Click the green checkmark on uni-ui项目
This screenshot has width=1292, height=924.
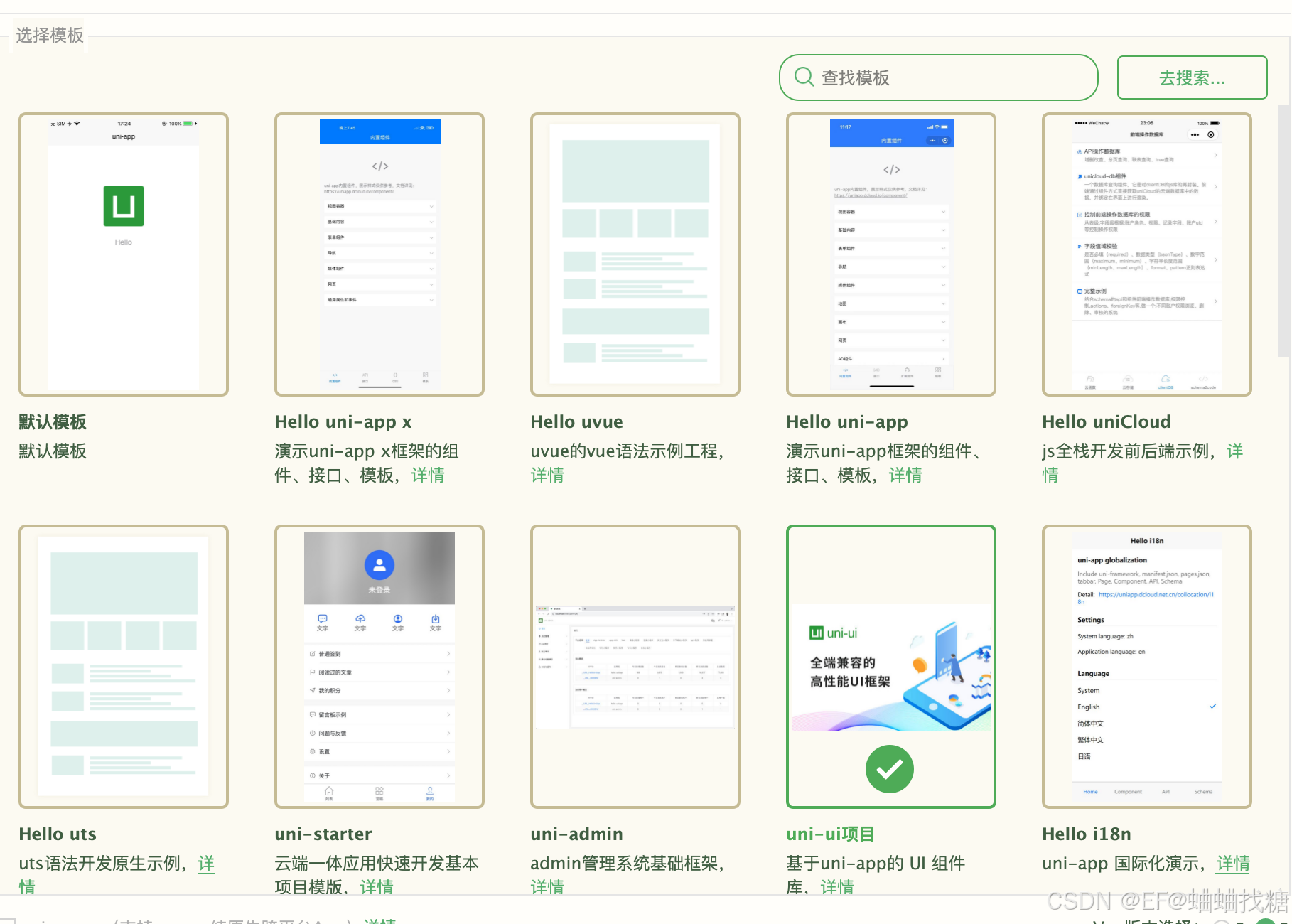(x=889, y=768)
